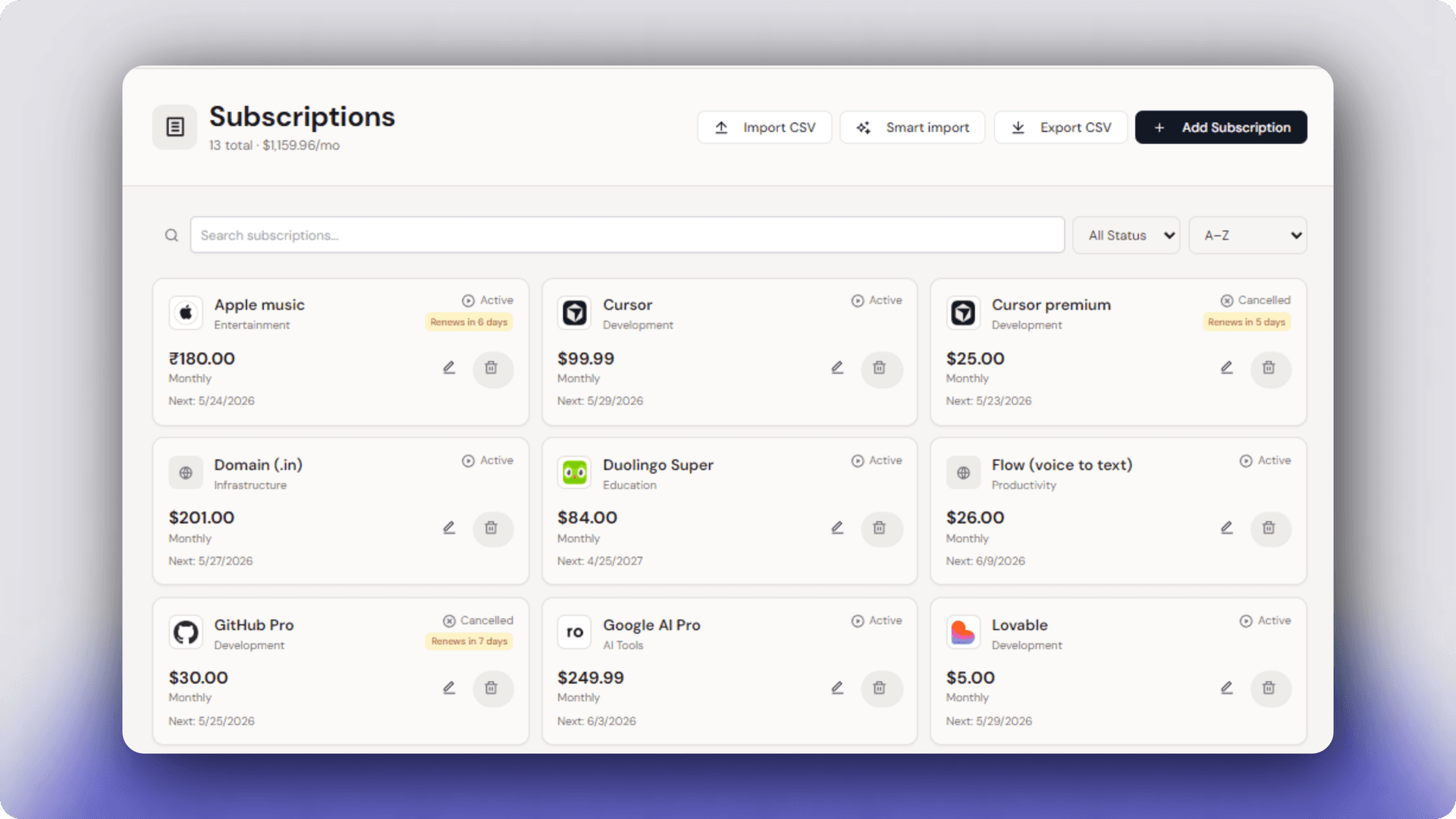Image resolution: width=1456 pixels, height=819 pixels.
Task: Click the $5.00 price on Lovable
Action: [971, 678]
